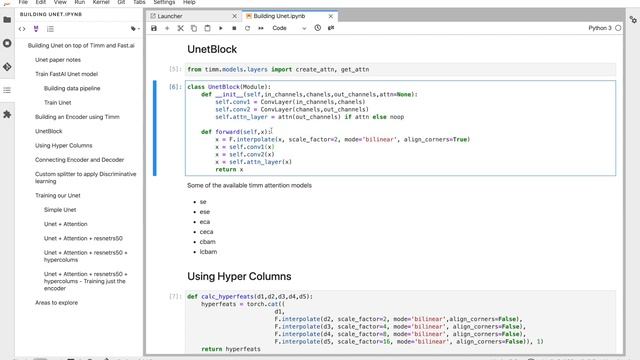640x360 pixels.
Task: Open the Git menu
Action: coord(121,2)
